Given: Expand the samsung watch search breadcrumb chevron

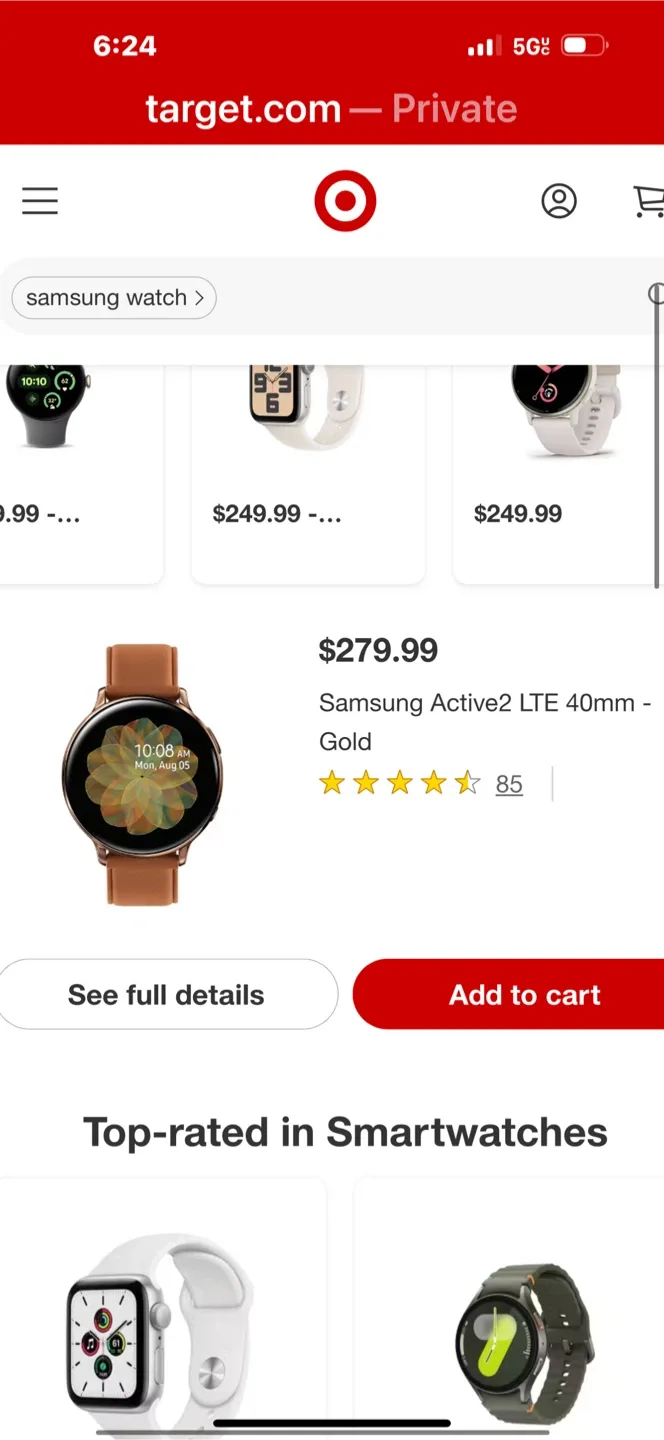Looking at the screenshot, I should coord(198,297).
